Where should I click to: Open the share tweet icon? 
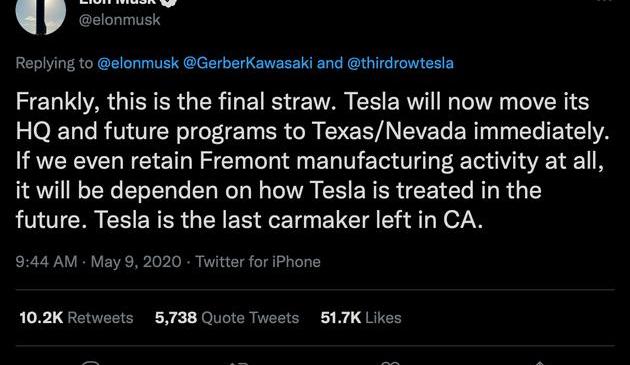point(539,363)
